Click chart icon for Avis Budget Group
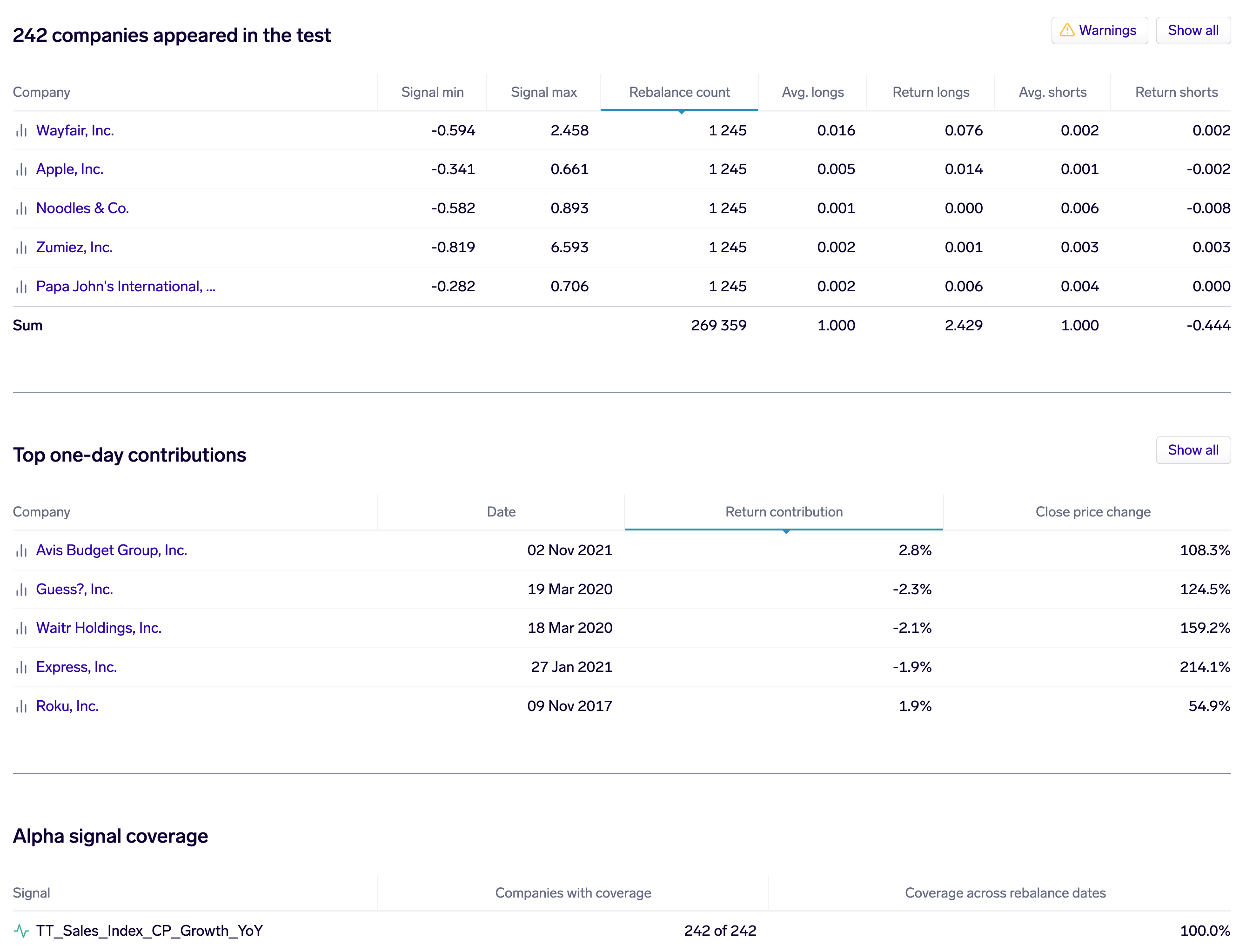Screen dimensions: 1246x952 21,551
